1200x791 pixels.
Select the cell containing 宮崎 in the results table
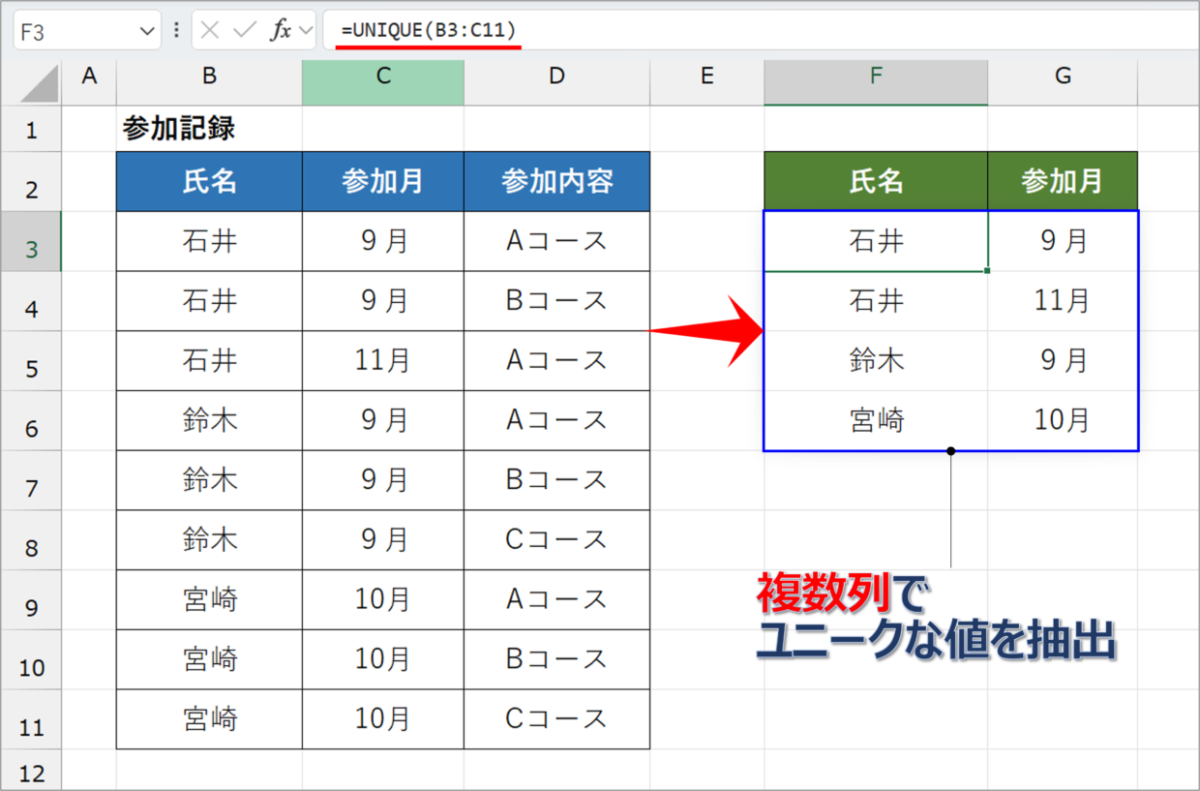coord(875,420)
